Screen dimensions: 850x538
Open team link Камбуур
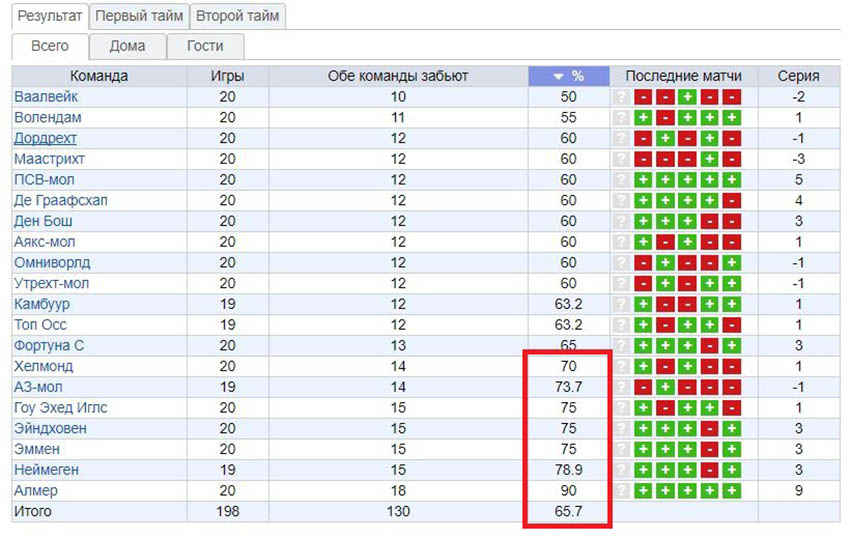pyautogui.click(x=42, y=304)
